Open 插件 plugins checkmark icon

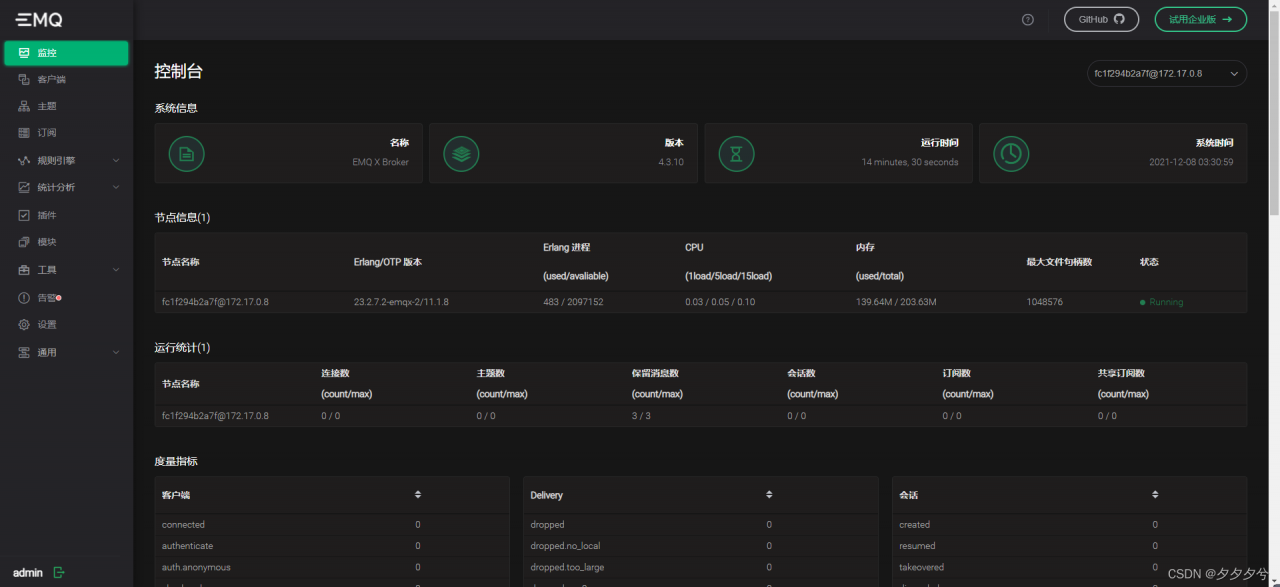coord(24,215)
